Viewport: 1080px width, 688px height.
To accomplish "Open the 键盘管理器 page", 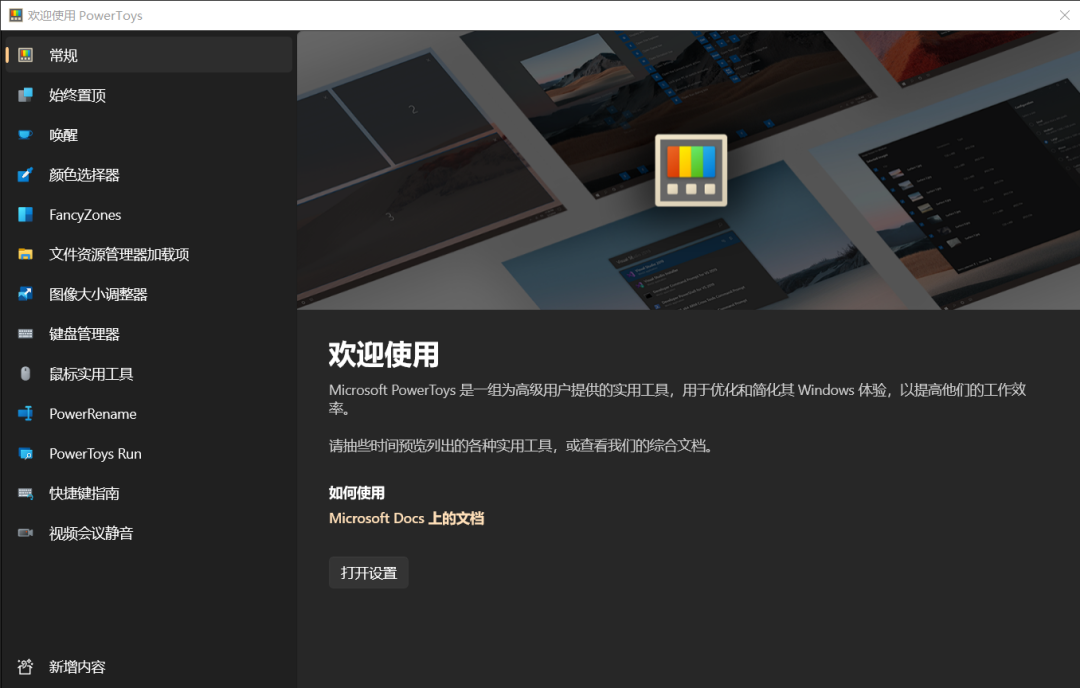I will tap(149, 334).
